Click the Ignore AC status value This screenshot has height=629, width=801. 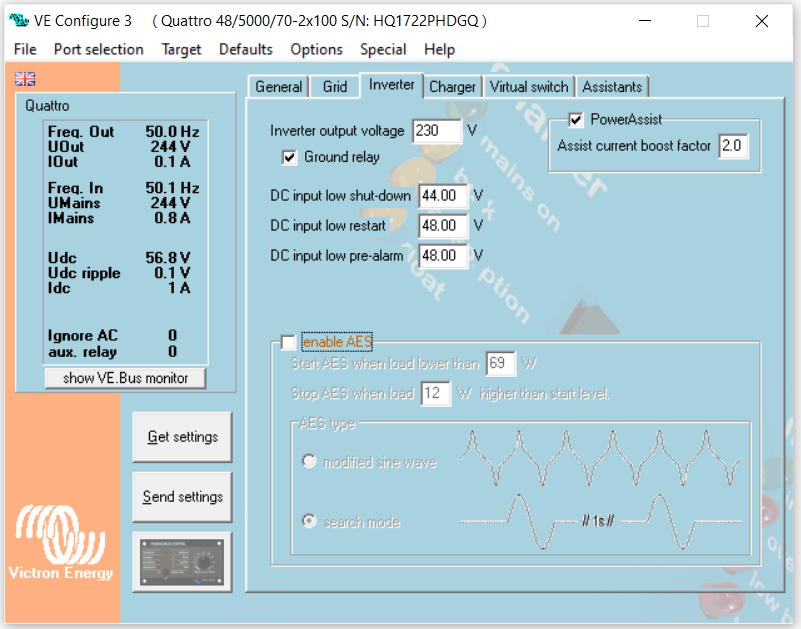pos(173,335)
